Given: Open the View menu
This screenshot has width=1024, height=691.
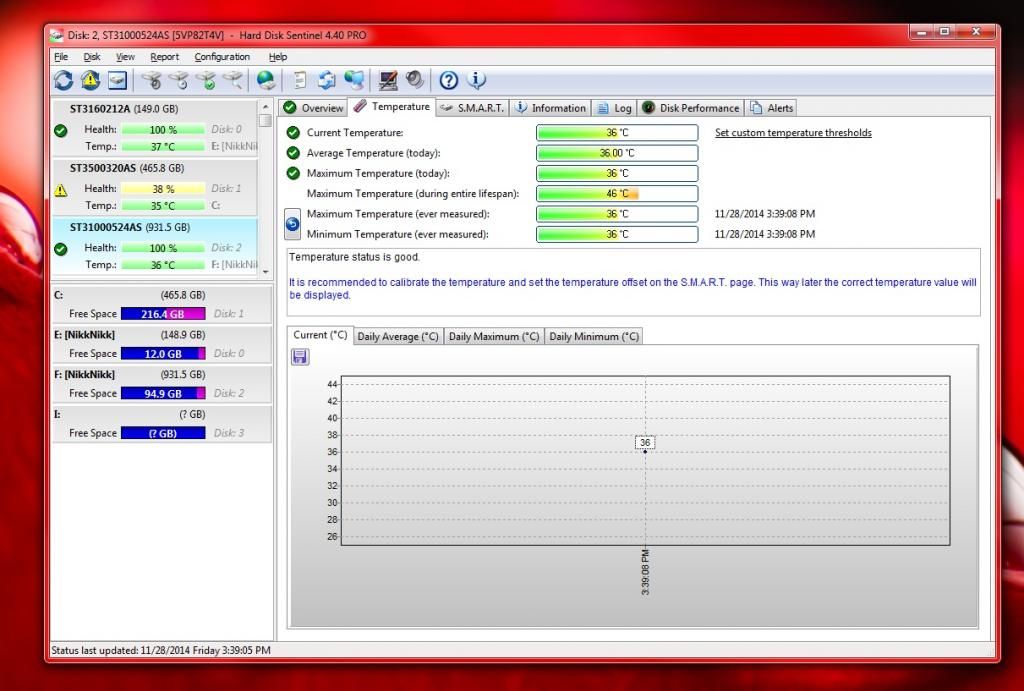Looking at the screenshot, I should point(125,57).
